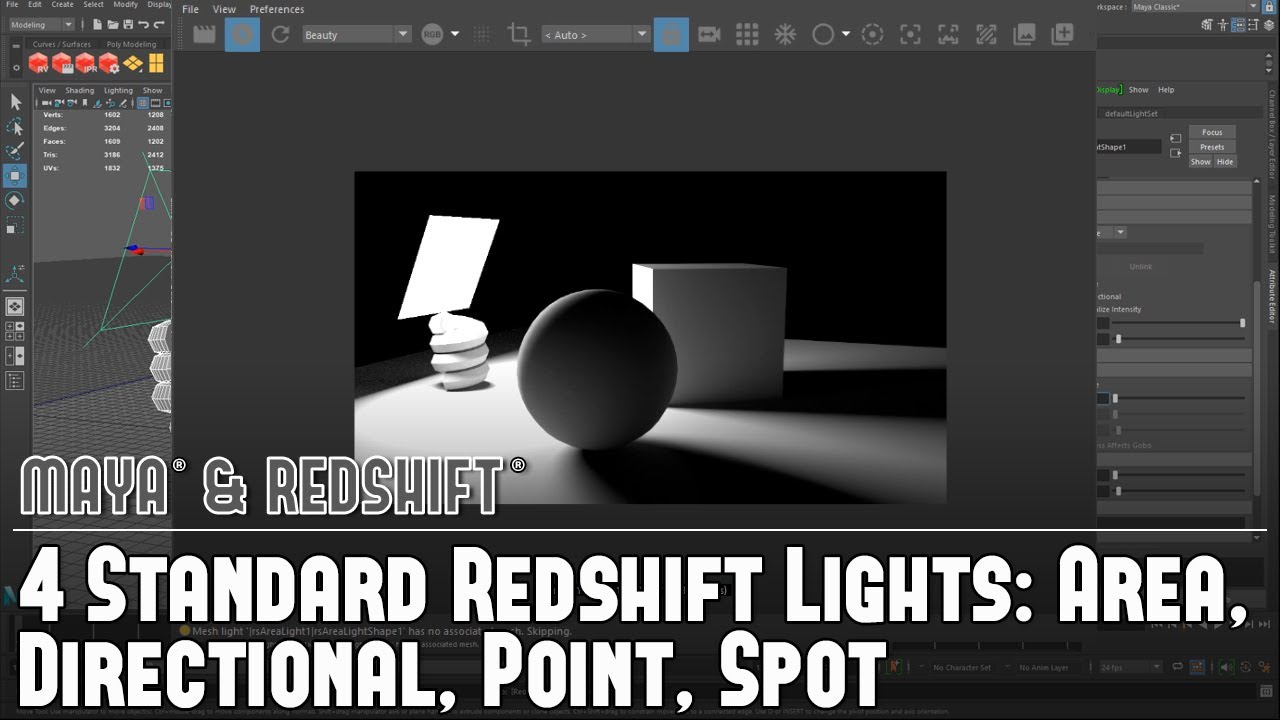The width and height of the screenshot is (1280, 720).
Task: Click the Presets button
Action: tap(1212, 147)
